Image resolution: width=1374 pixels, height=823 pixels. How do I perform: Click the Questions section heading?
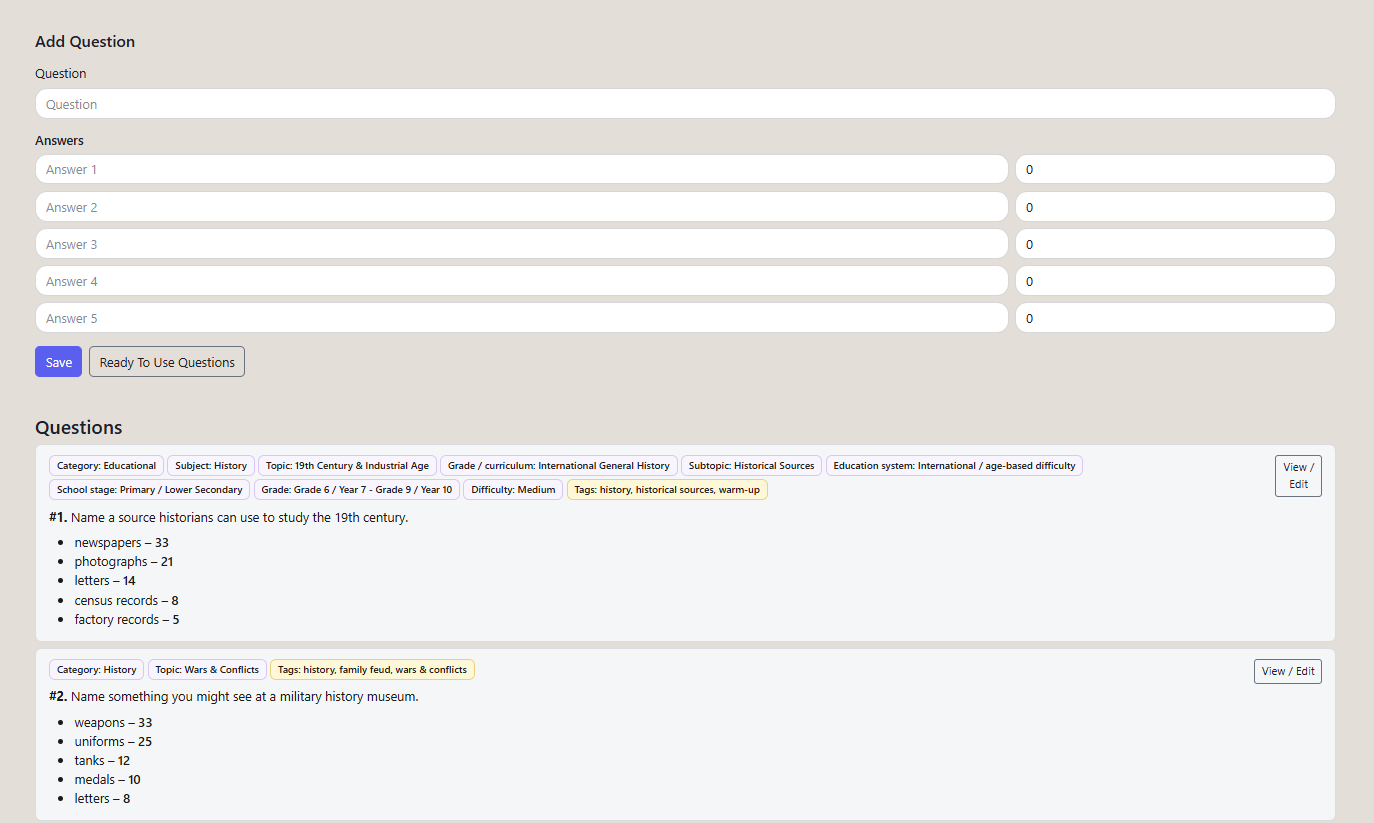[79, 428]
